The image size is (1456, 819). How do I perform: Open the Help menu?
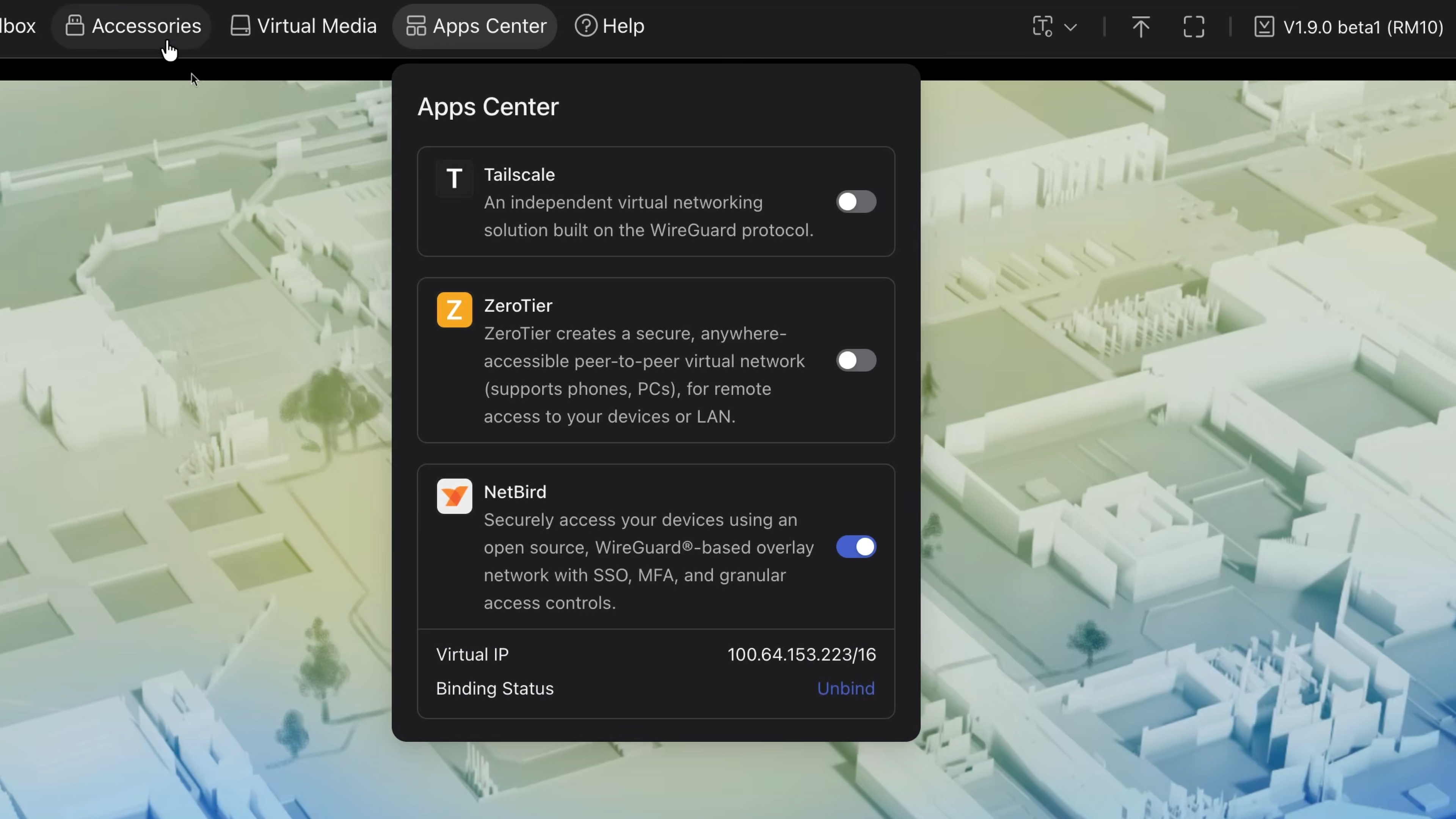point(610,26)
